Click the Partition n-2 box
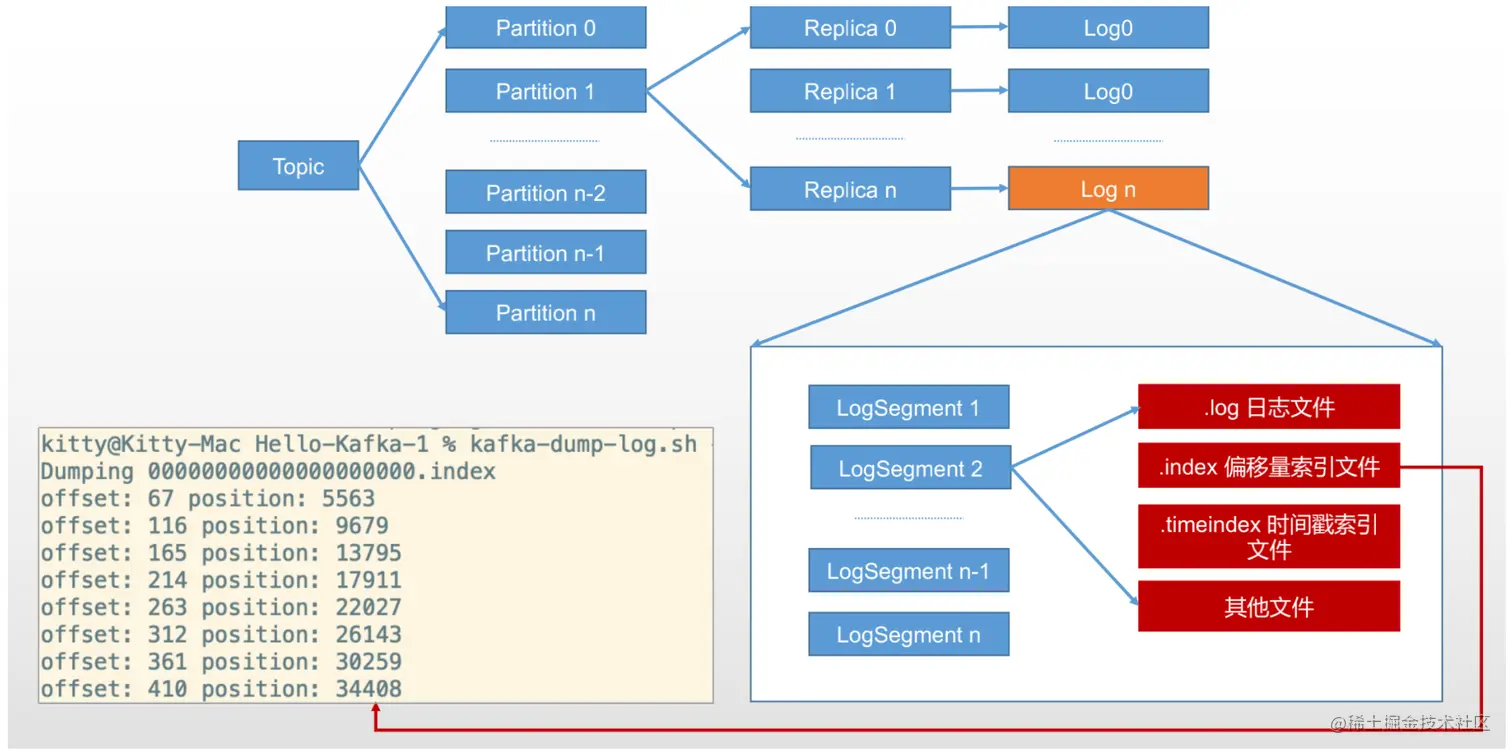1512x755 pixels. 546,192
